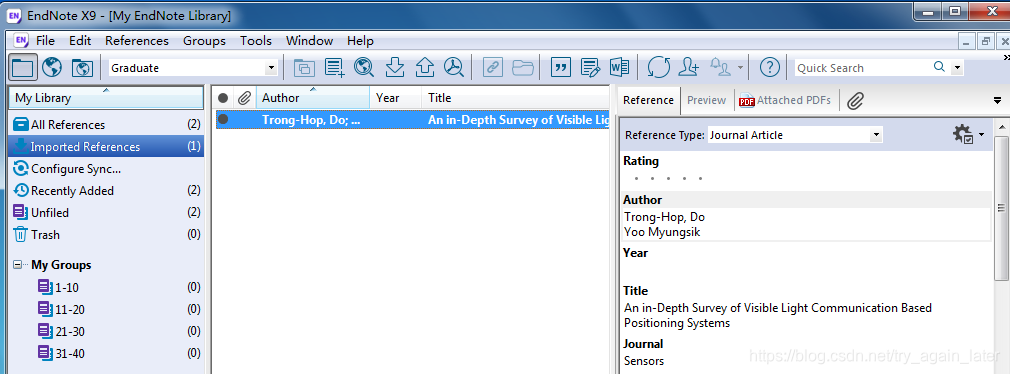Expand Activity Feed dropdown arrow
This screenshot has height=374, width=1010.
point(741,68)
